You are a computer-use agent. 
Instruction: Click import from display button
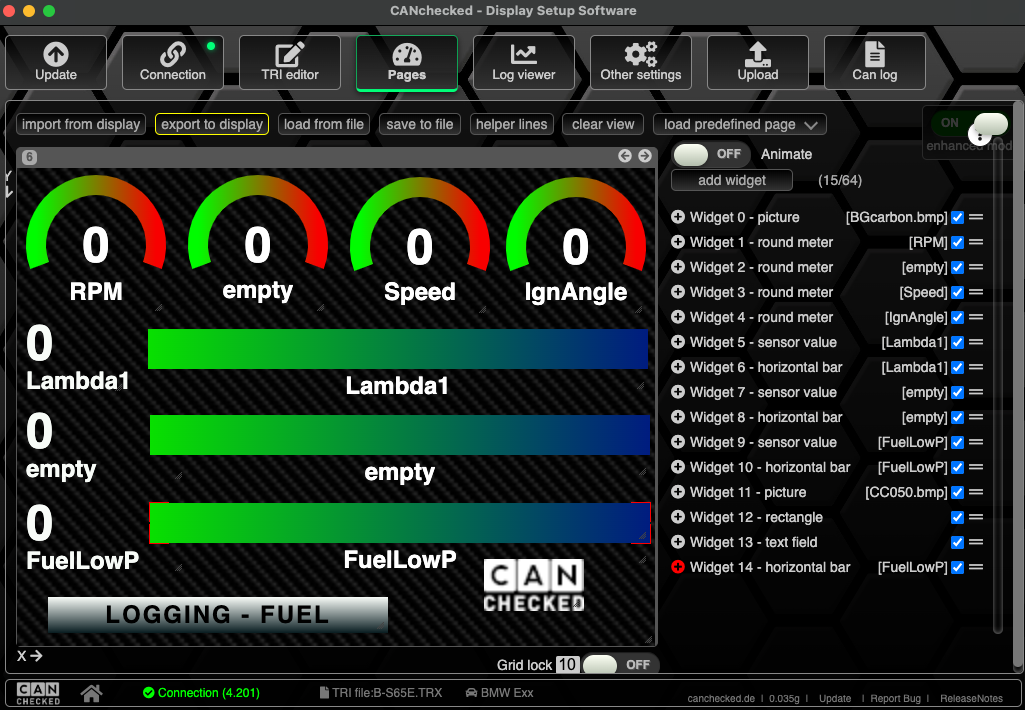click(x=81, y=124)
